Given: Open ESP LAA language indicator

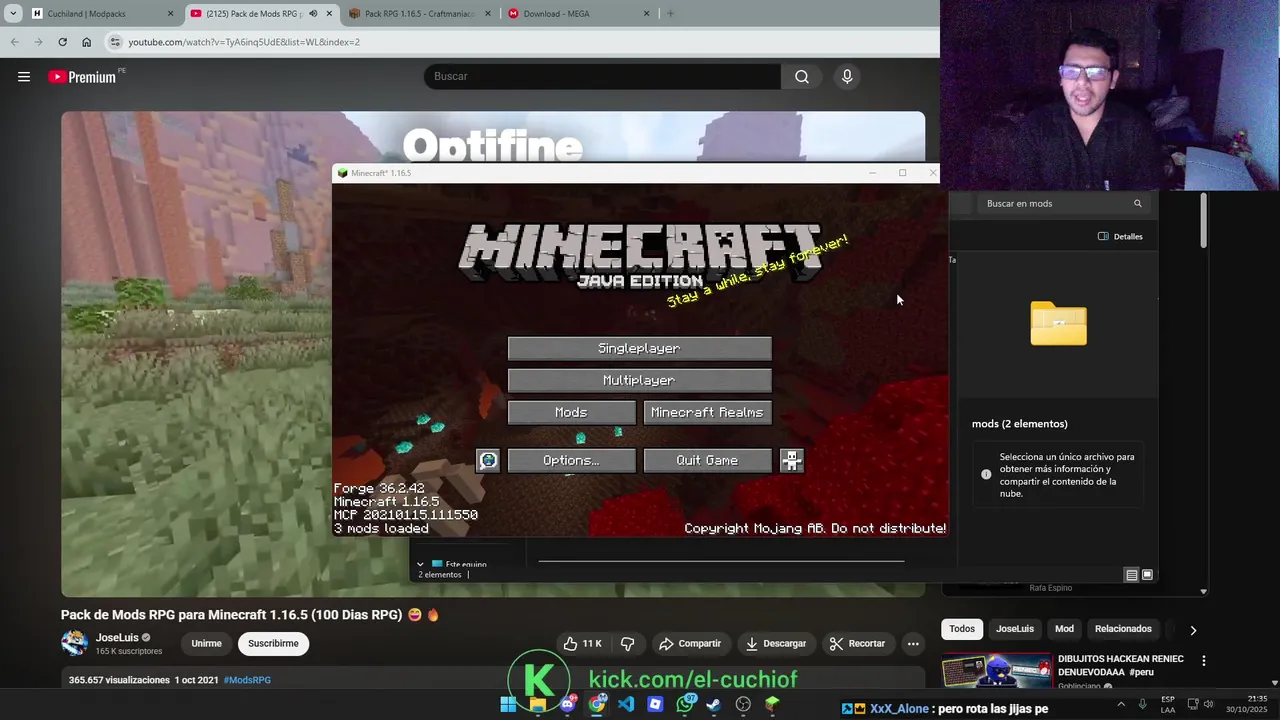Looking at the screenshot, I should pos(1168,704).
